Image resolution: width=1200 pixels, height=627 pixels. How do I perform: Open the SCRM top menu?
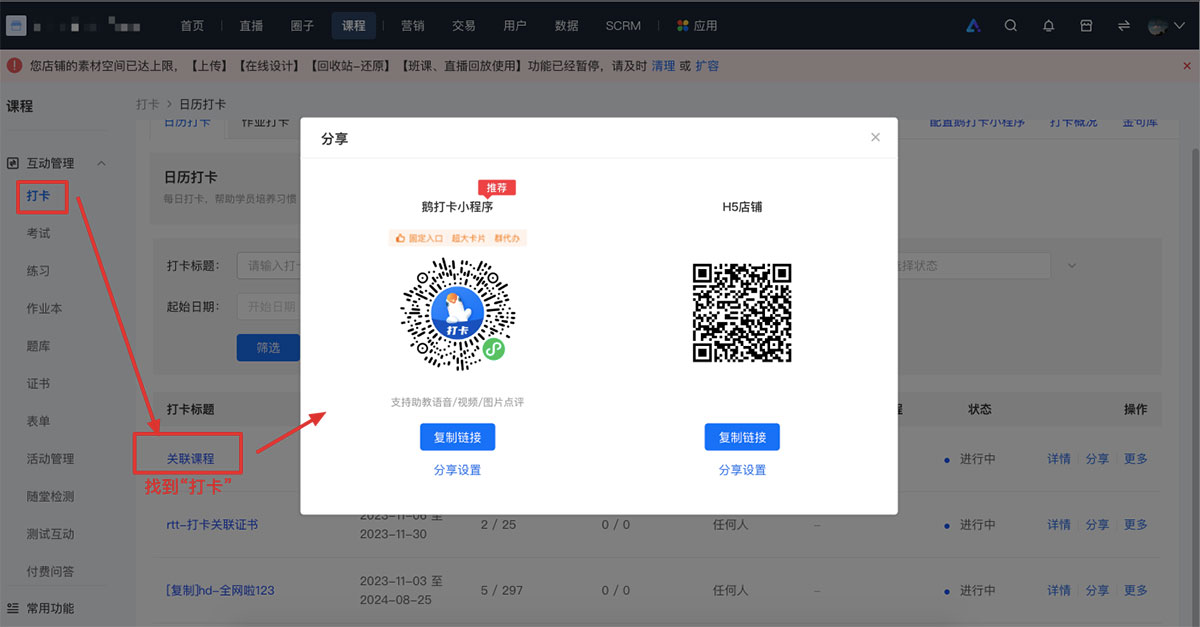click(x=623, y=26)
